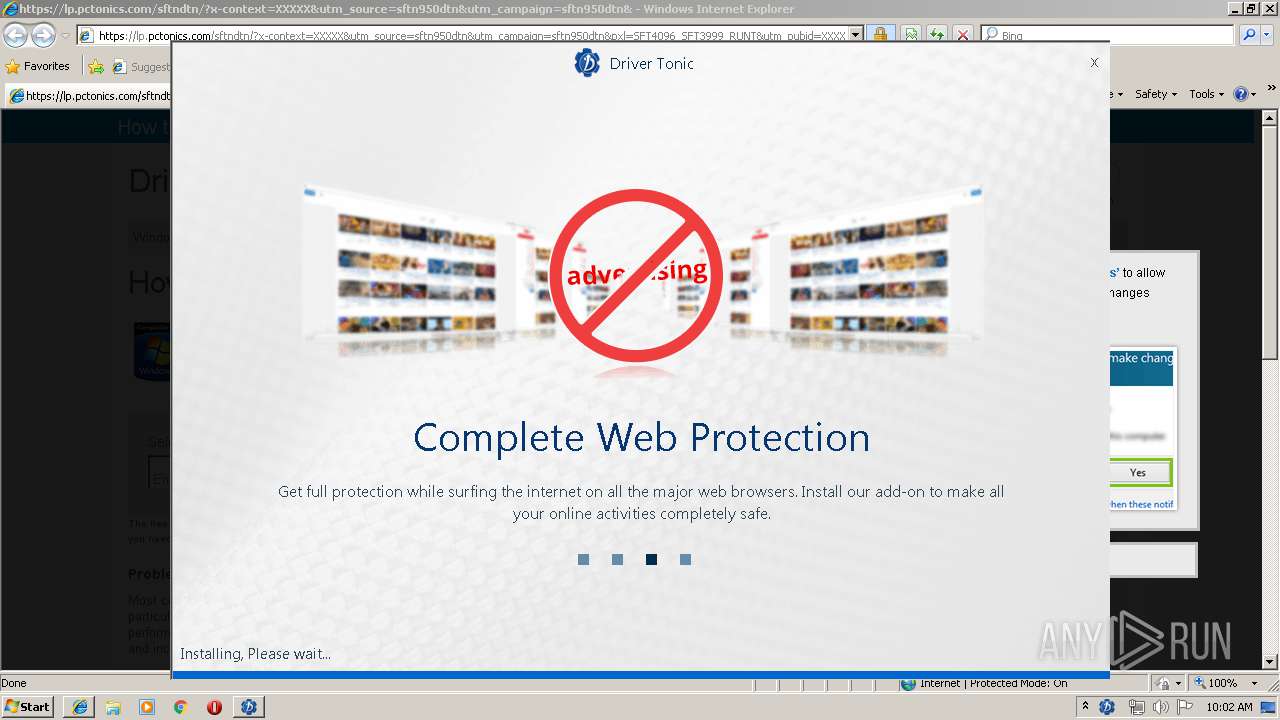This screenshot has width=1280, height=720.
Task: Click the security lock icon in address bar
Action: coord(880,35)
